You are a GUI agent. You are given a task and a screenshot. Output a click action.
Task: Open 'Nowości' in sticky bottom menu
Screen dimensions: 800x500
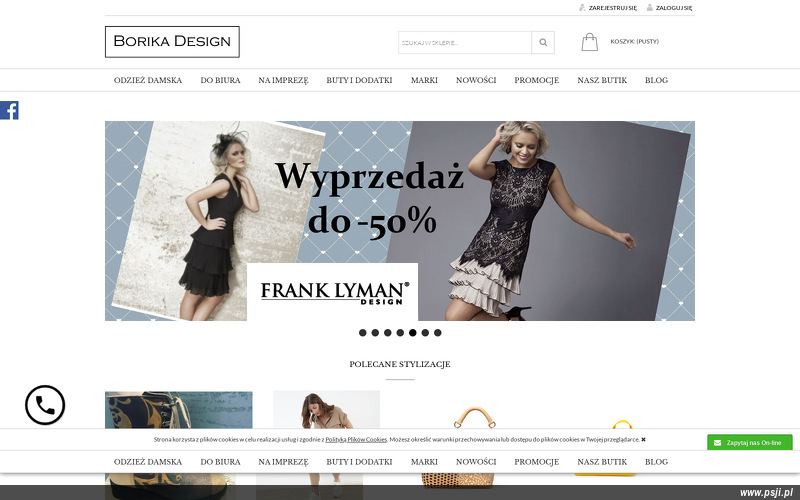tap(476, 462)
